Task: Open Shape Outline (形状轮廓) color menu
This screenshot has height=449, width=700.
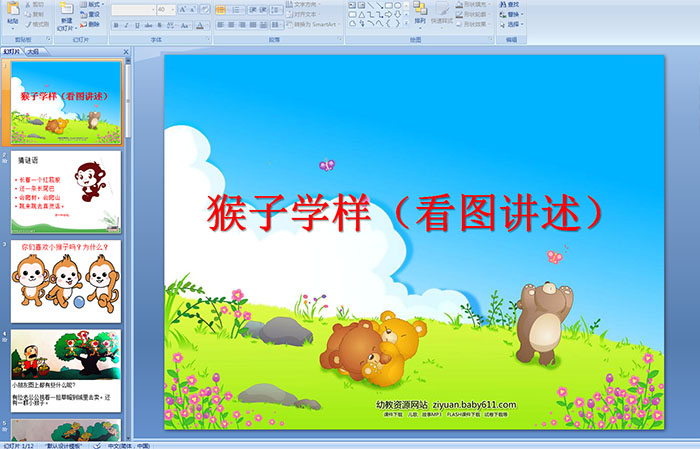Action: pos(473,14)
